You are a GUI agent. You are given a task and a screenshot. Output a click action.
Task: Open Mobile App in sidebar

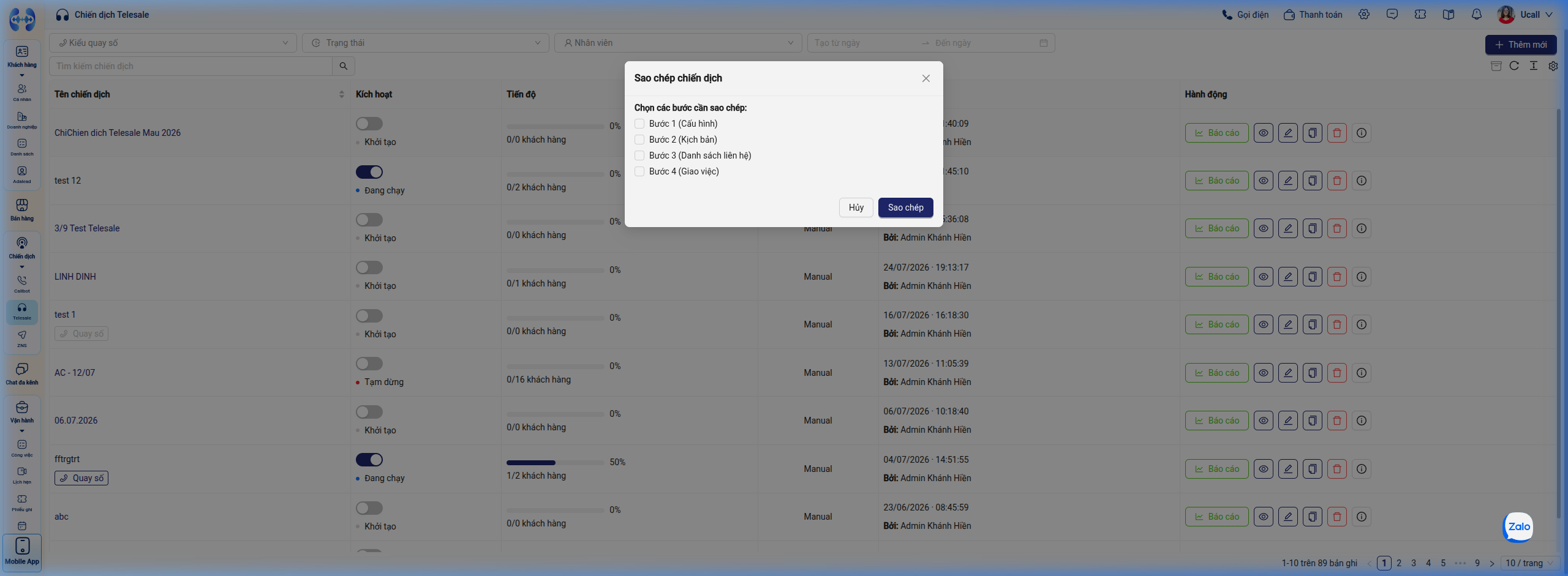(x=22, y=553)
